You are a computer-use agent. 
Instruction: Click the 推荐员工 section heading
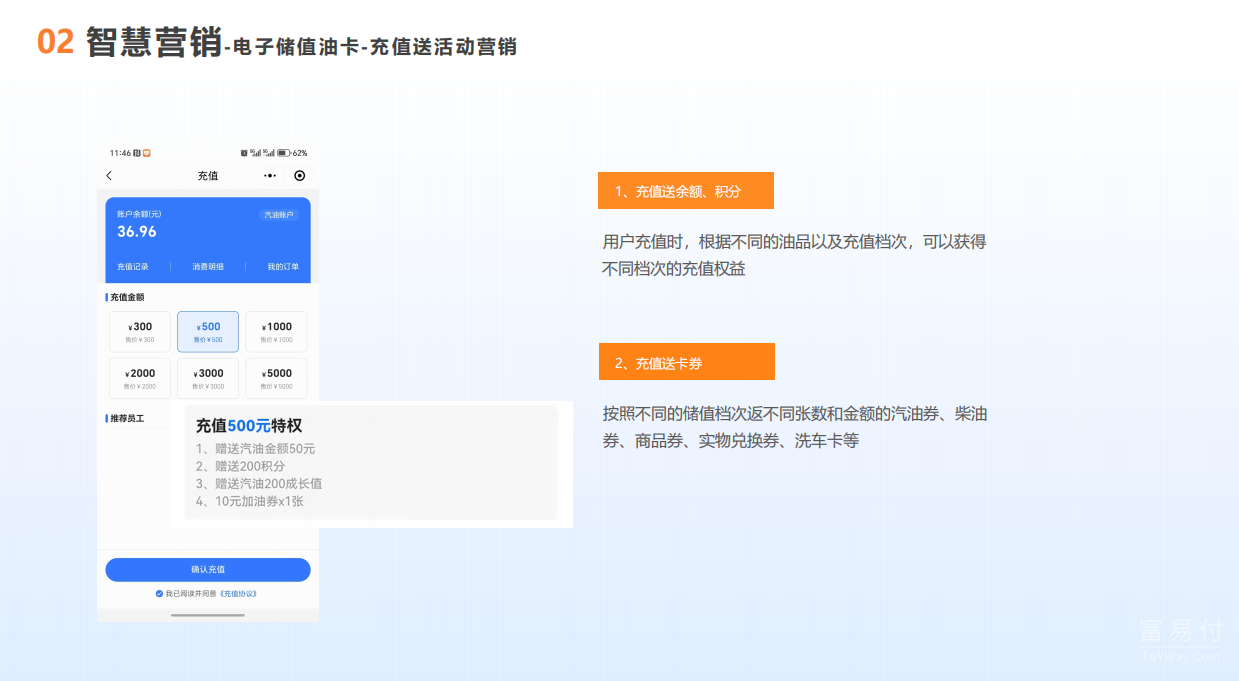point(127,418)
